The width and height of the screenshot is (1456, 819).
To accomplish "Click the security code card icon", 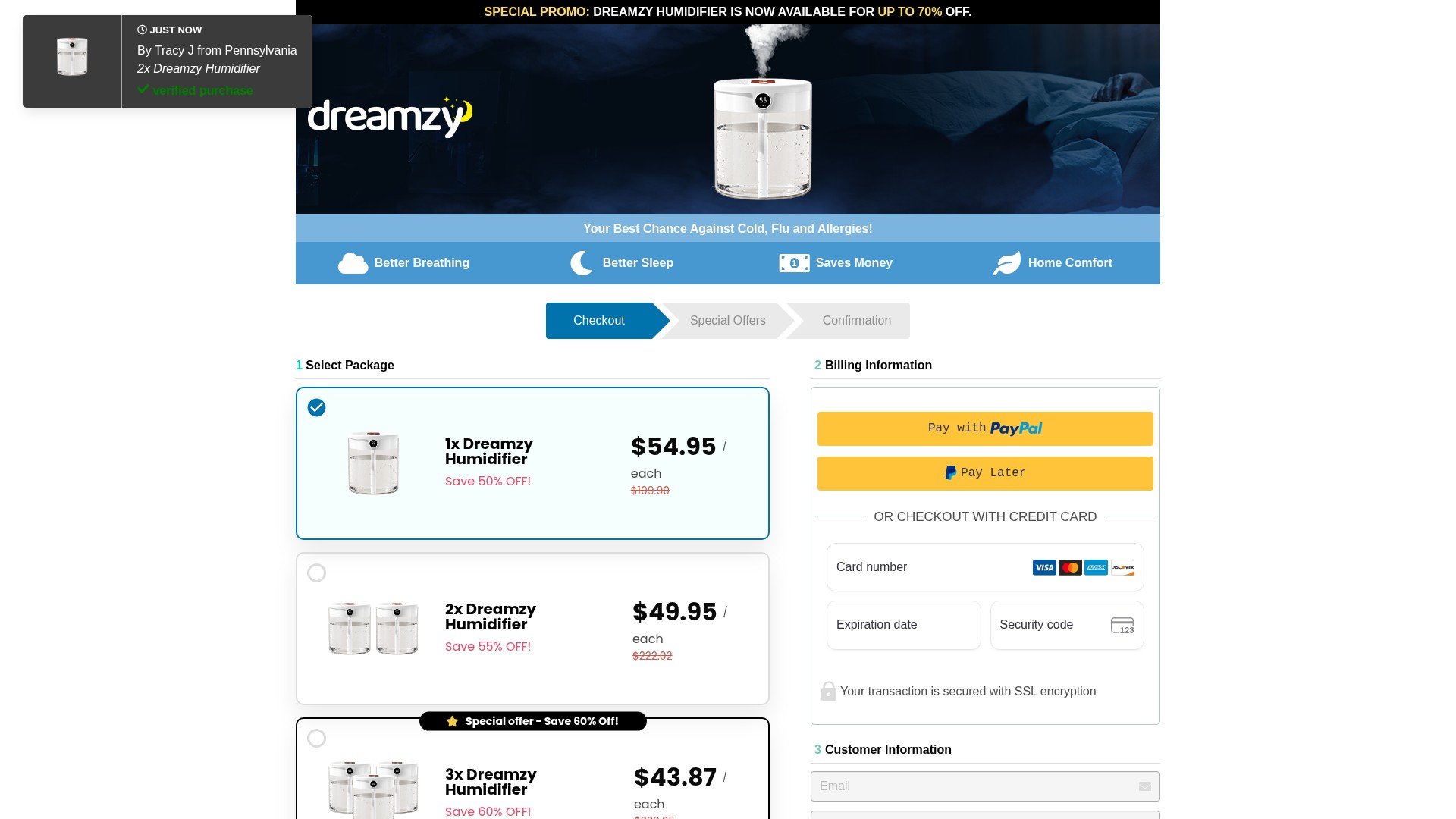I will 1122,626.
